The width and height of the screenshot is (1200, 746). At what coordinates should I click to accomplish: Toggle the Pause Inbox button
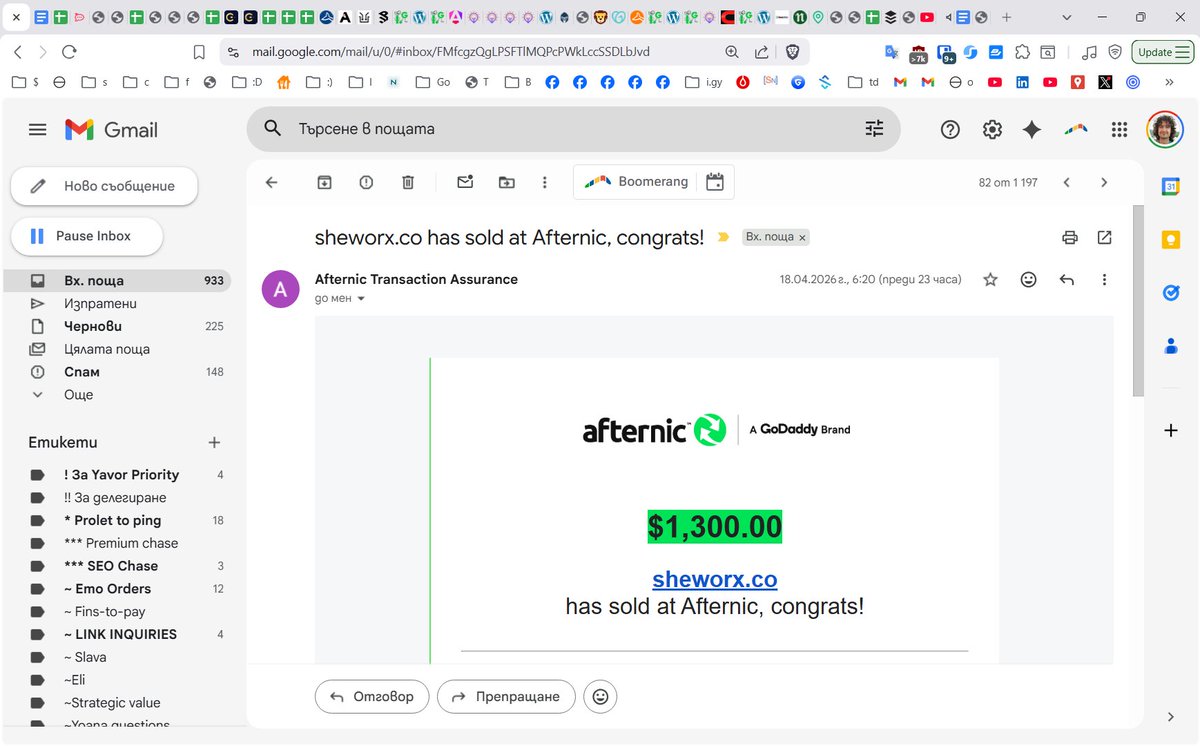tap(87, 236)
